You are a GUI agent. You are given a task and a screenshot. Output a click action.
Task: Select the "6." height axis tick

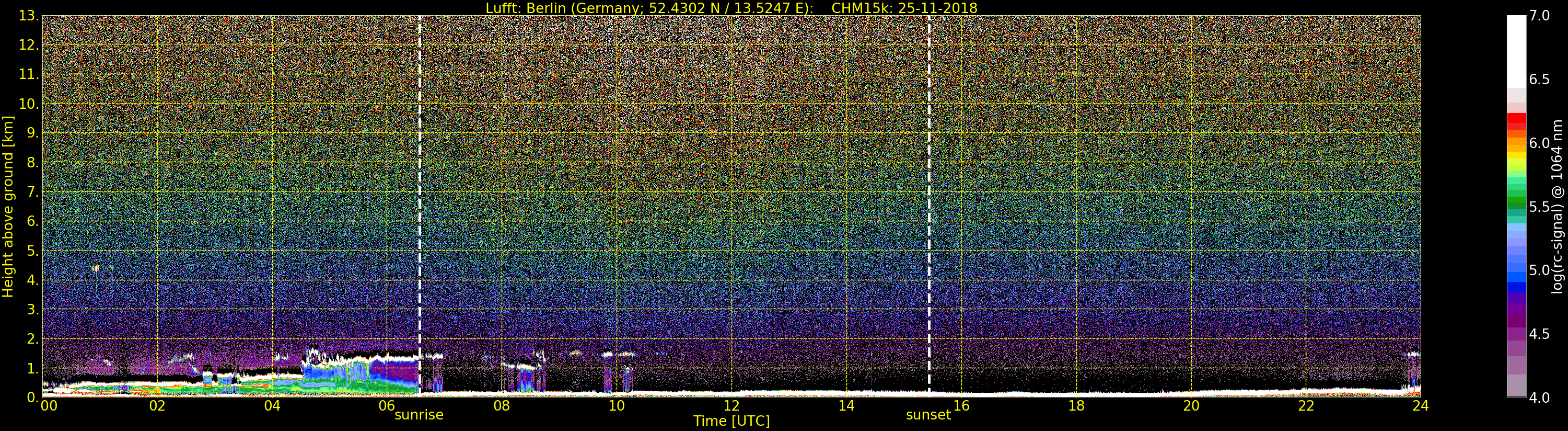tap(32, 221)
